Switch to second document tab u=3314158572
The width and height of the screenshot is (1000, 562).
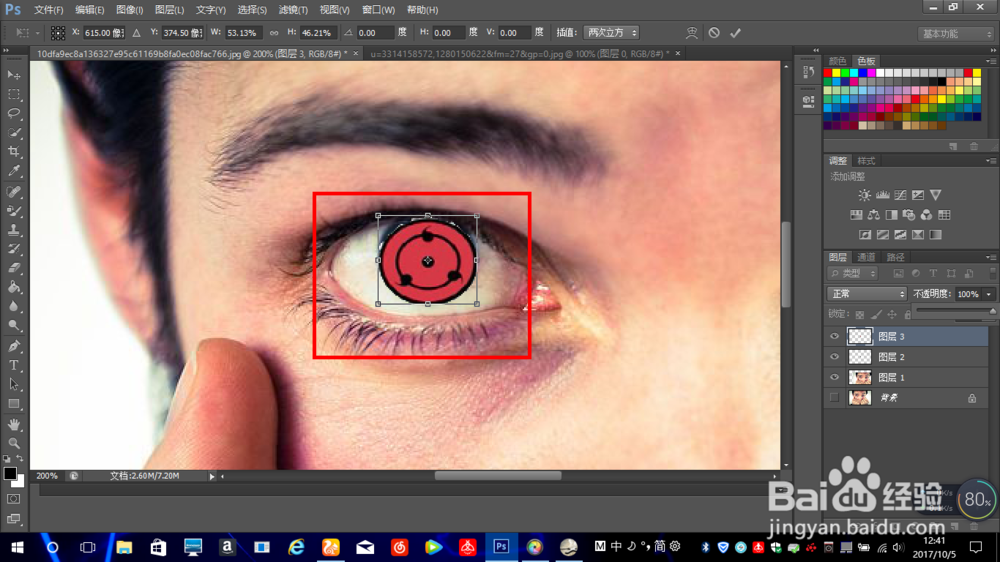(x=520, y=54)
